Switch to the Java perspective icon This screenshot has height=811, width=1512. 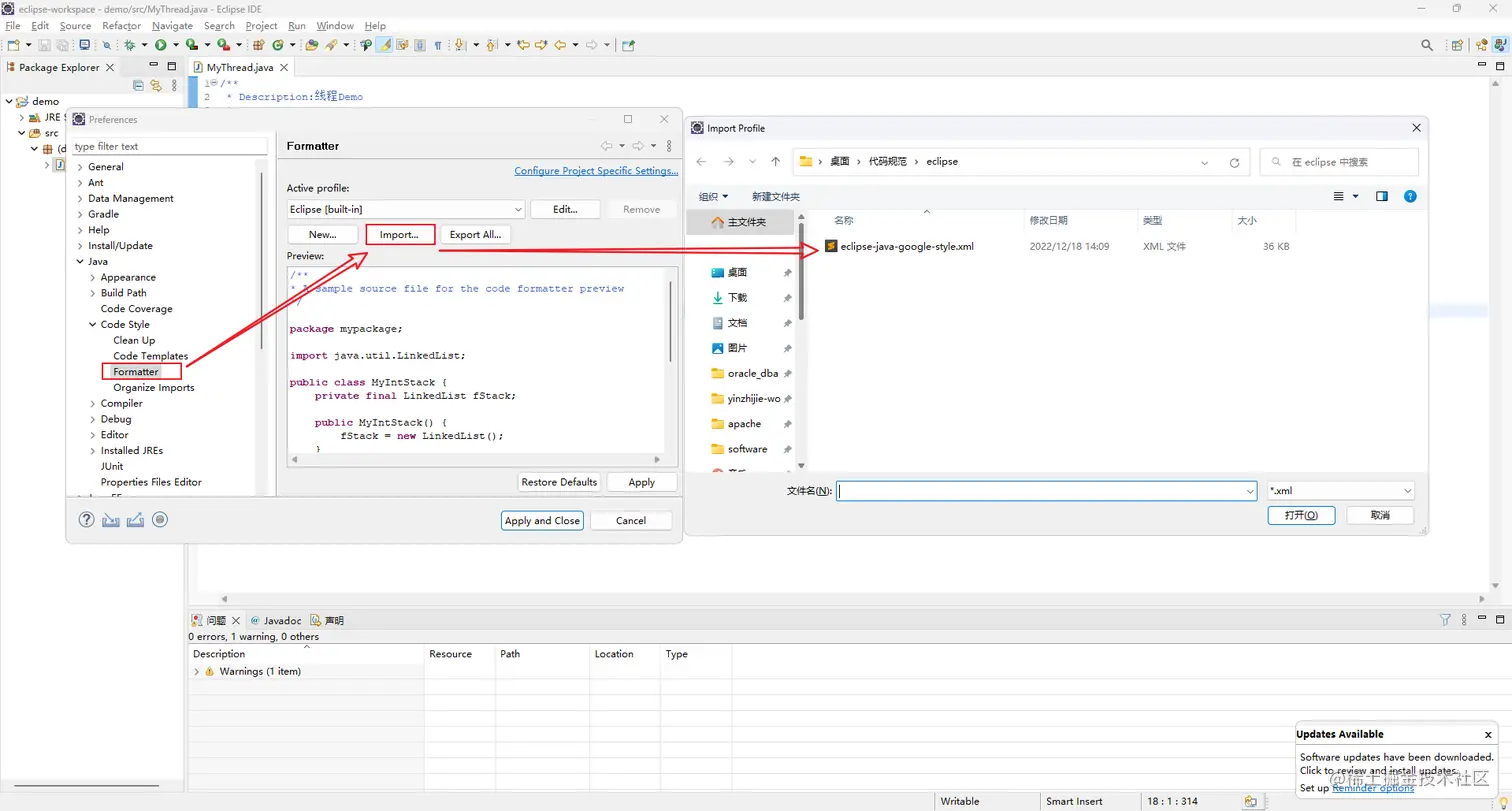click(x=1499, y=45)
